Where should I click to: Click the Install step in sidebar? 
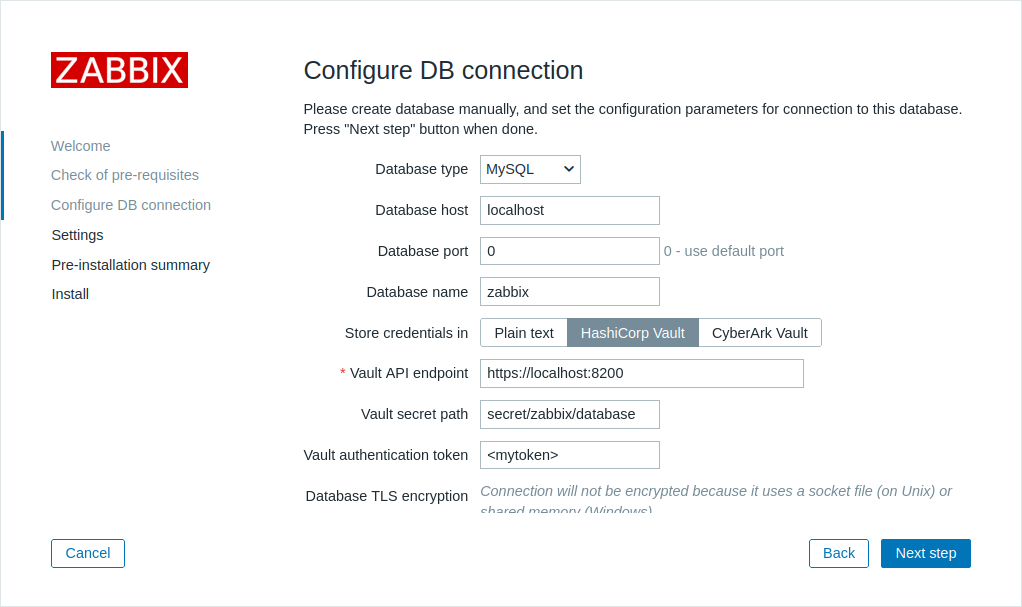(x=70, y=295)
